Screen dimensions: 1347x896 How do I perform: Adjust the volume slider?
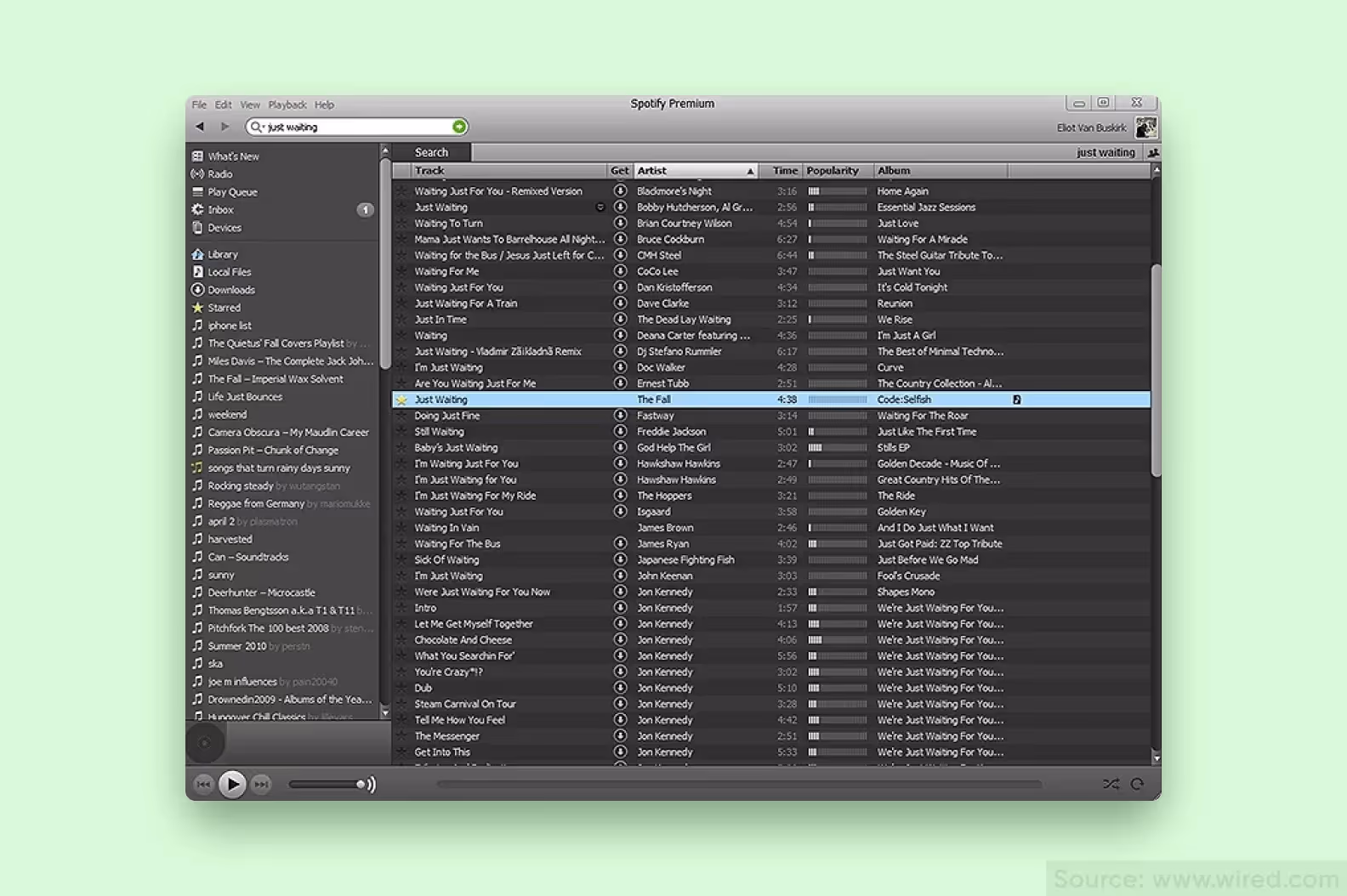326,784
